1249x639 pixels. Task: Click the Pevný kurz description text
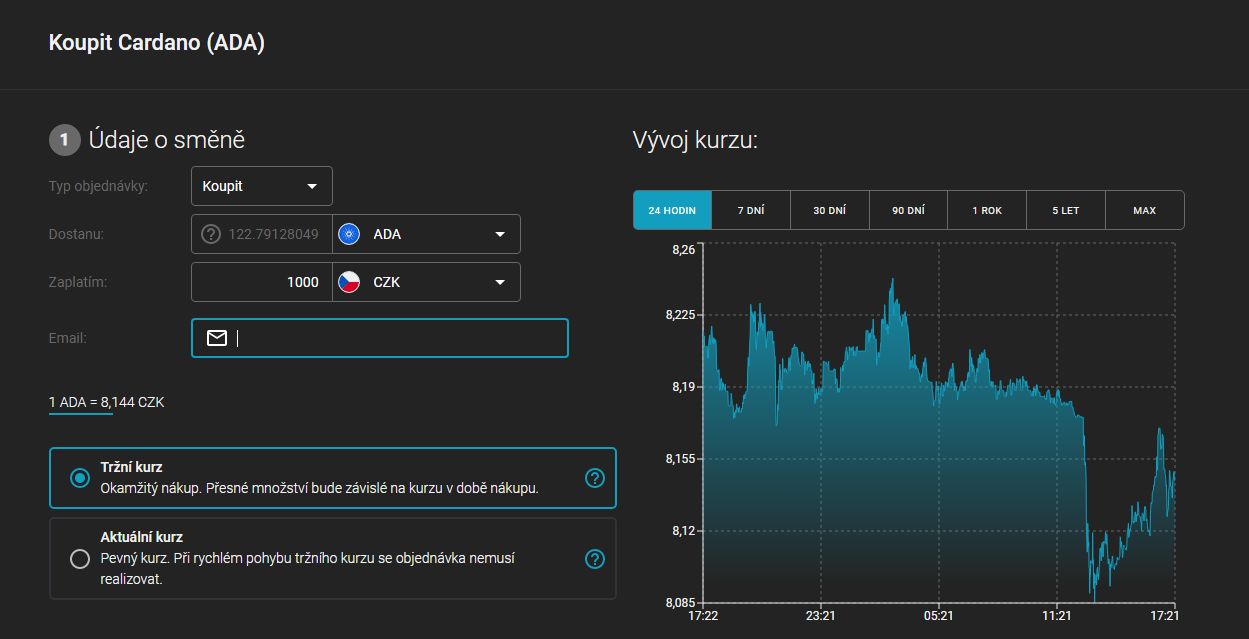308,568
